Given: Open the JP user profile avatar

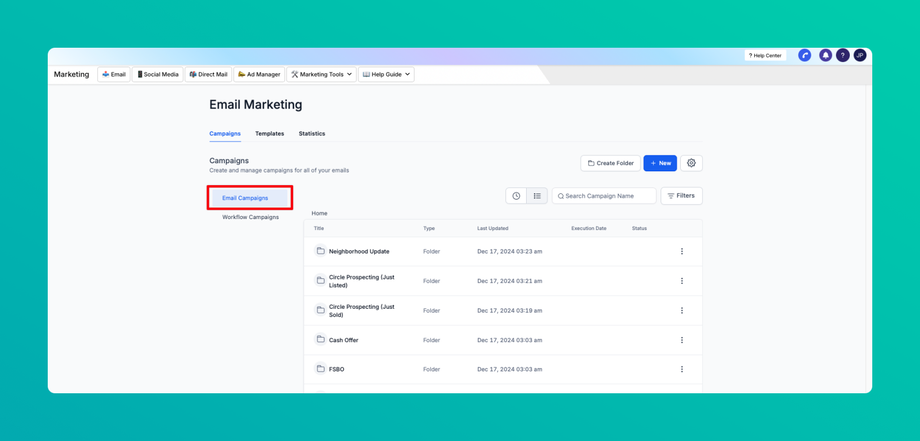Looking at the screenshot, I should 860,56.
